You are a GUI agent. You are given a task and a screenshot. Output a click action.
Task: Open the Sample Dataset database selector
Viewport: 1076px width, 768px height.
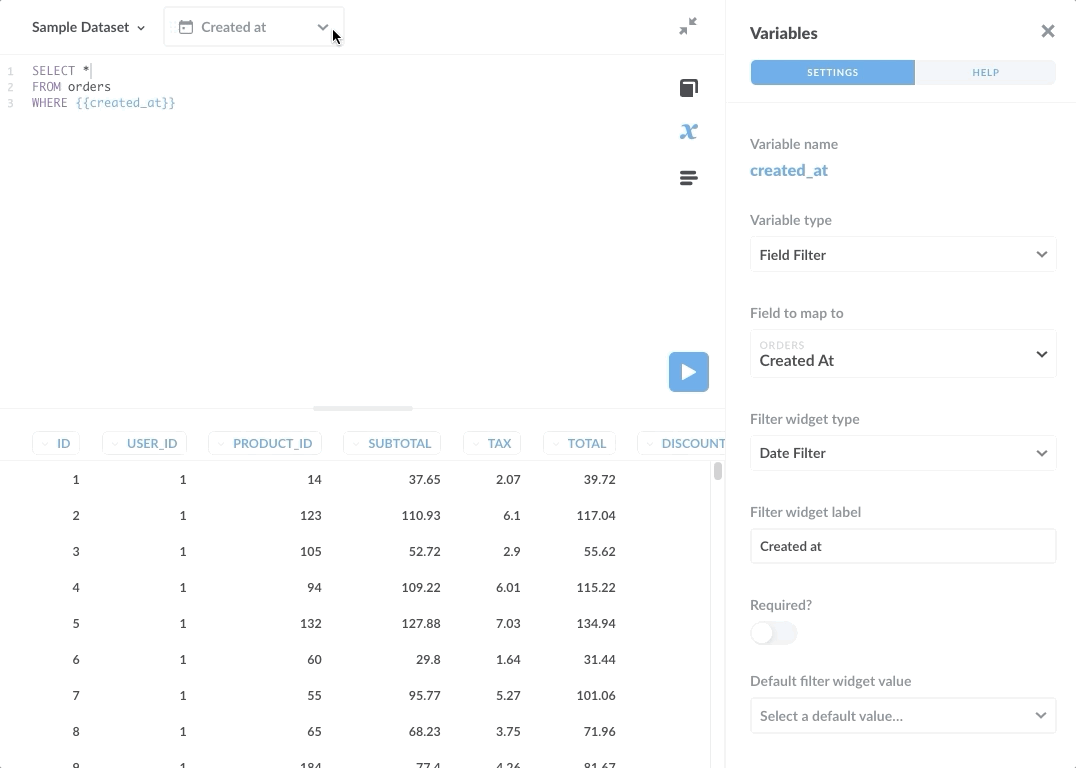coord(88,27)
